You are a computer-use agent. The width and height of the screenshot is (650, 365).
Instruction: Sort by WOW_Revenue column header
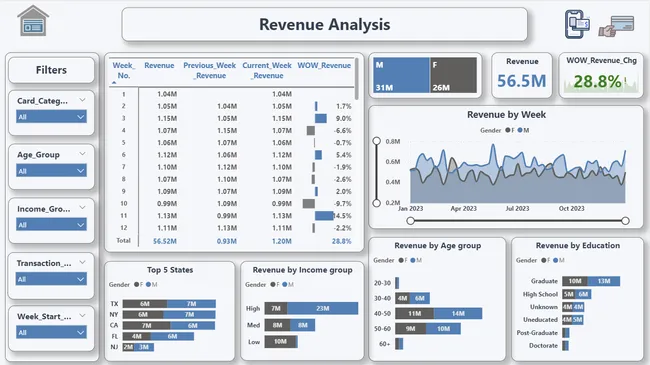324,66
